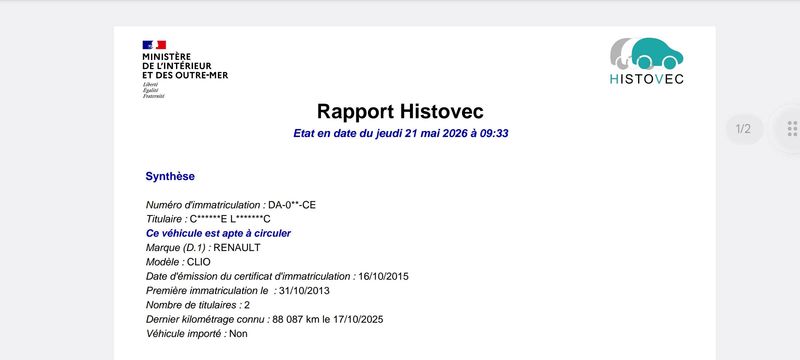The height and width of the screenshot is (360, 800).
Task: Click 'Ce véhicule est apte à circuler'
Action: click(x=218, y=234)
